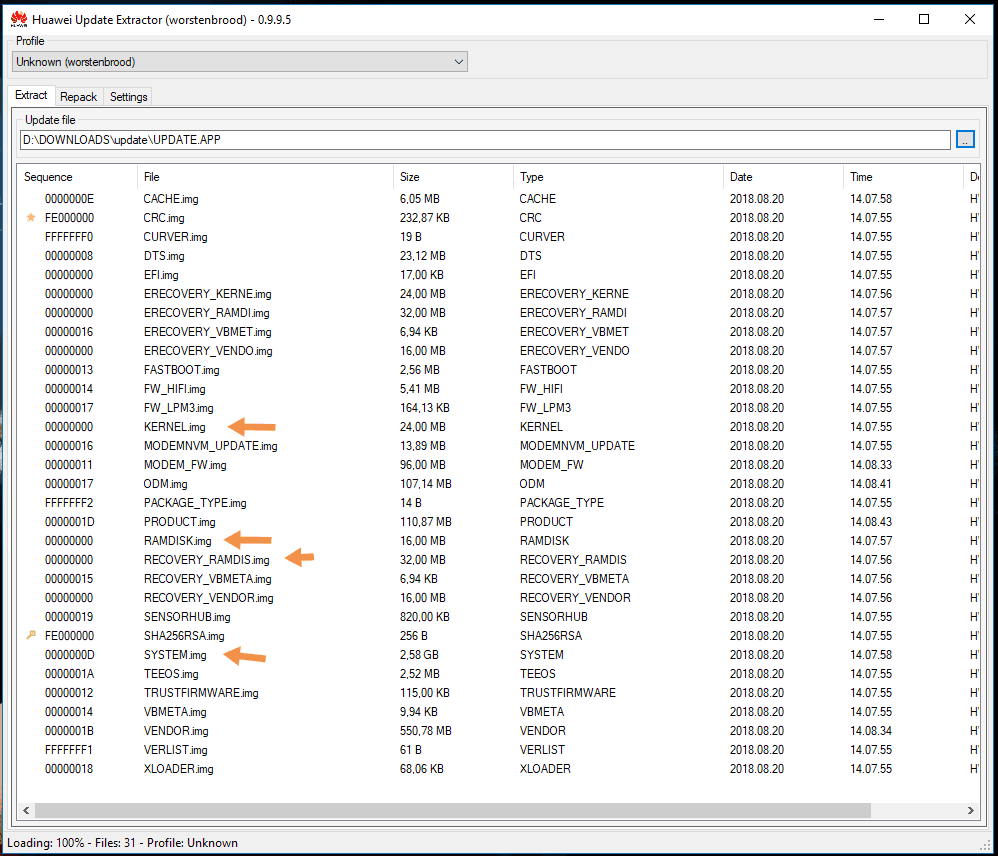Image resolution: width=998 pixels, height=856 pixels.
Task: Select the TRUSTFIRMWARE.img file entry
Action: click(201, 693)
